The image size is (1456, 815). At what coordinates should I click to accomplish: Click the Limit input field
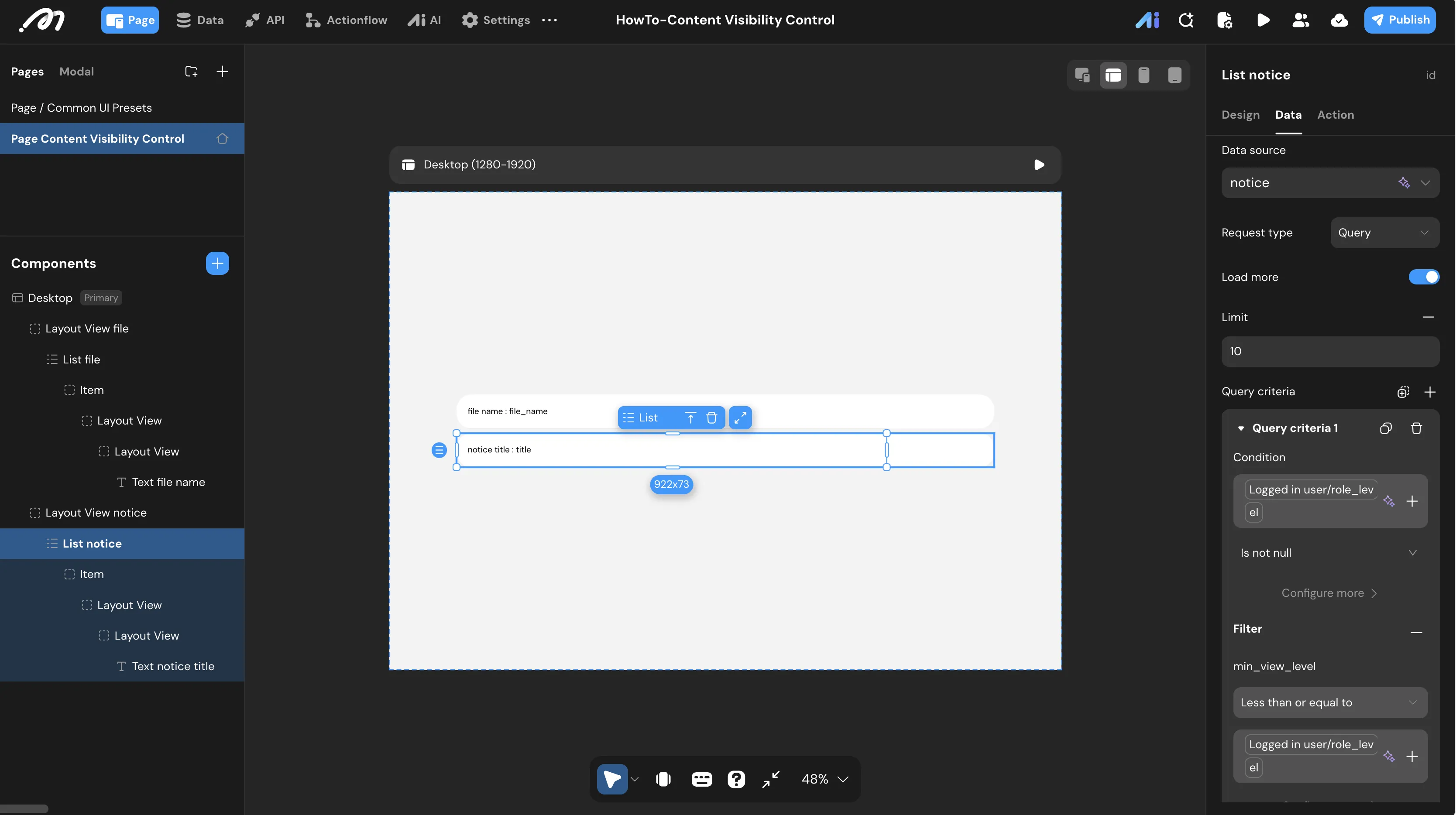[x=1330, y=352]
